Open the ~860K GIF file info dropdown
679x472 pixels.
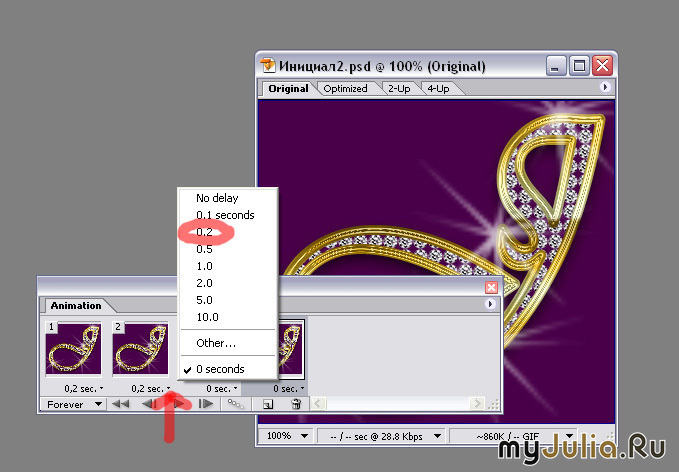513,436
